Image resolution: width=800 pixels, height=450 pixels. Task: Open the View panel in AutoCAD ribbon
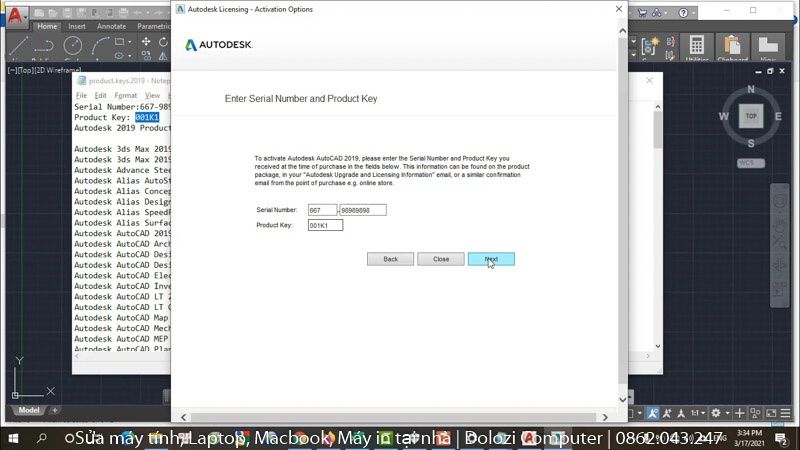coord(768,47)
